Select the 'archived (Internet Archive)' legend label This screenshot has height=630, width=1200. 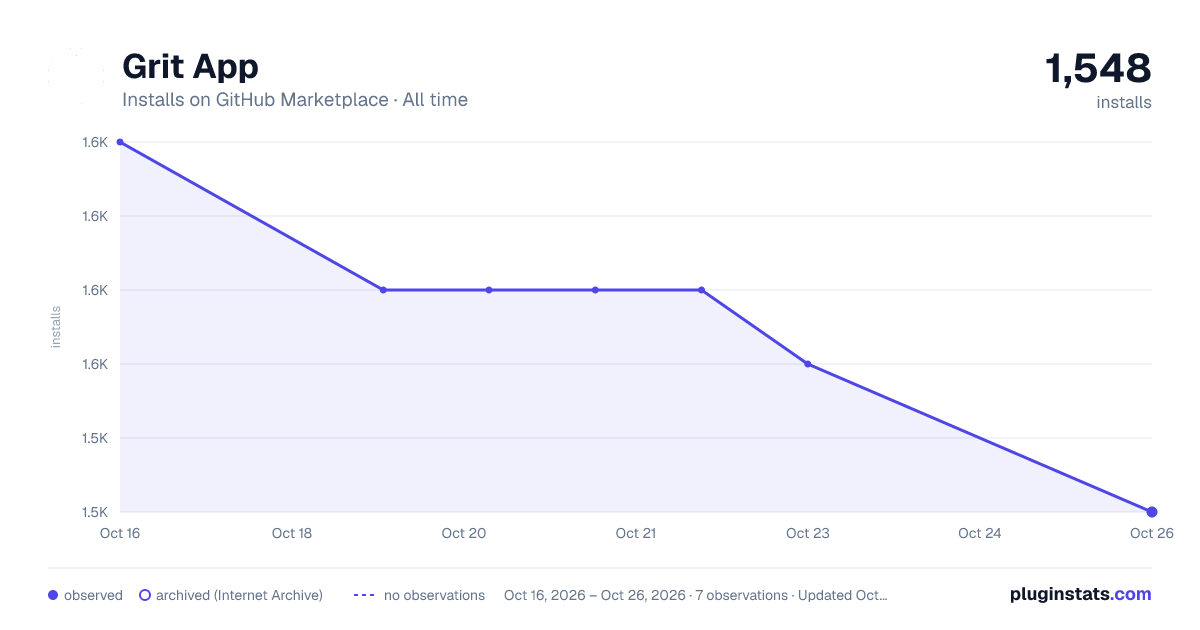click(x=239, y=595)
